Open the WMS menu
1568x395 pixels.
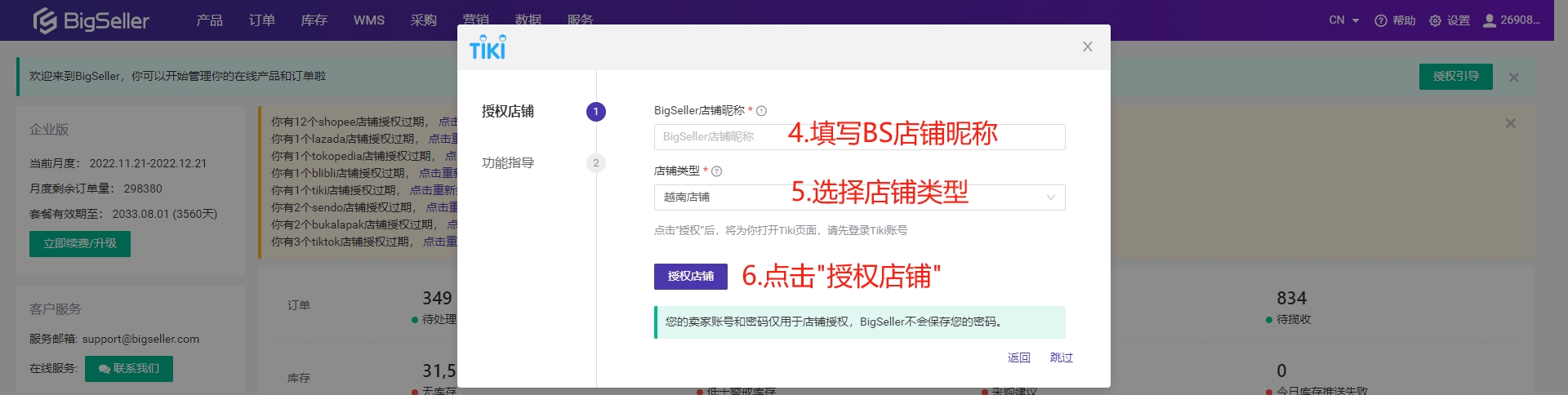pos(369,20)
